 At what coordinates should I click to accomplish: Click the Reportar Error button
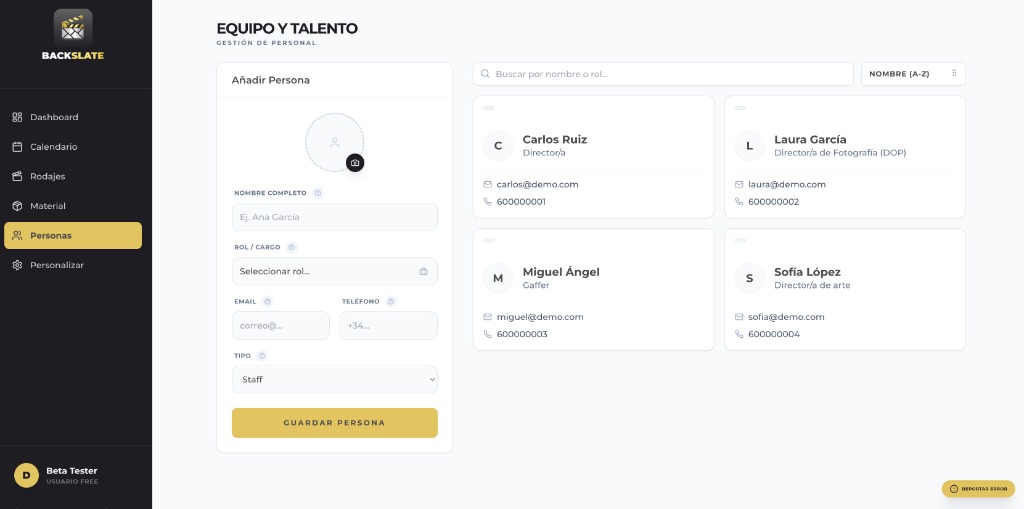point(978,489)
